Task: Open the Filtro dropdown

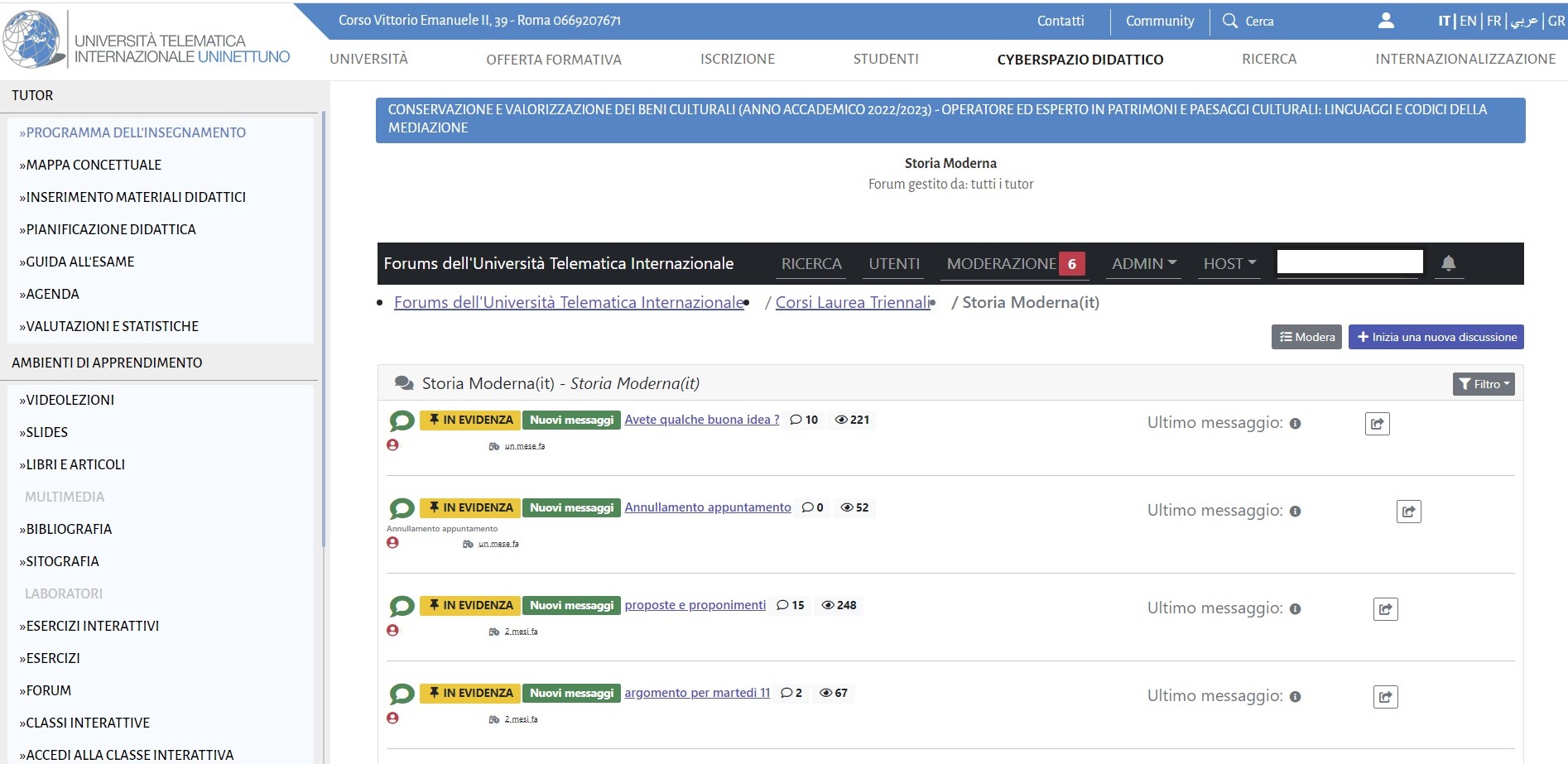Action: pos(1483,384)
